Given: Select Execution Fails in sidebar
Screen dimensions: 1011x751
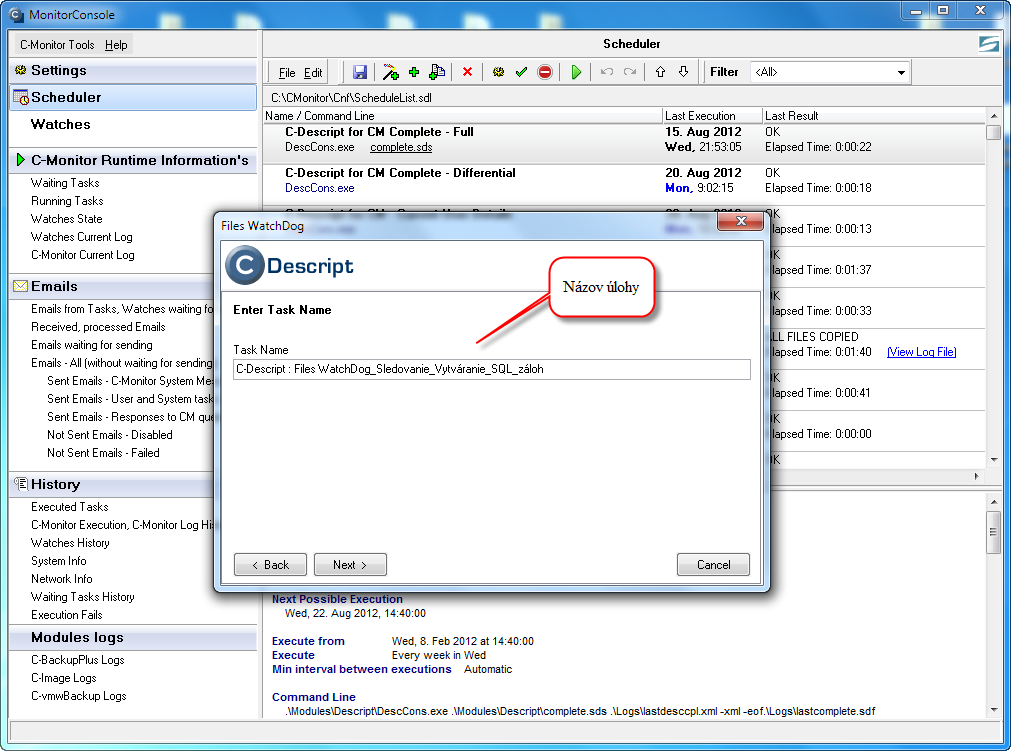Looking at the screenshot, I should [66, 615].
